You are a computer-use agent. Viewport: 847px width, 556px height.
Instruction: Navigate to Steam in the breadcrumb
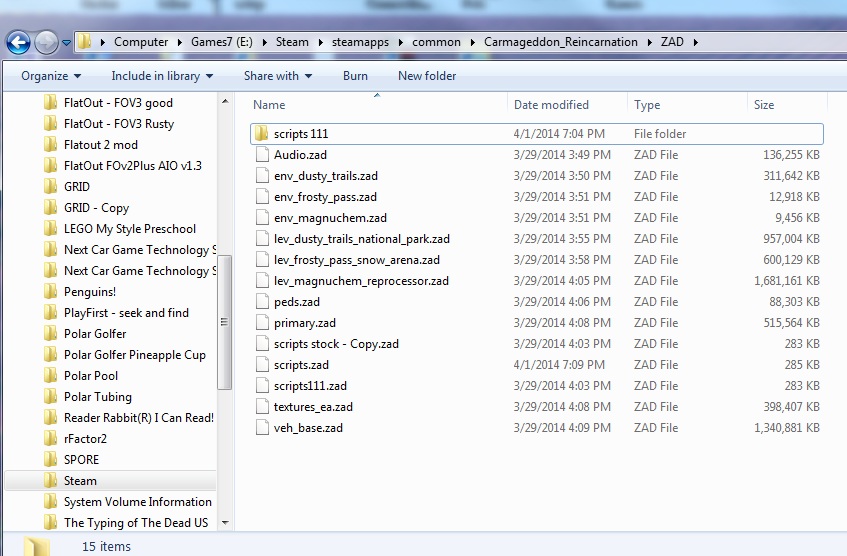pos(292,42)
